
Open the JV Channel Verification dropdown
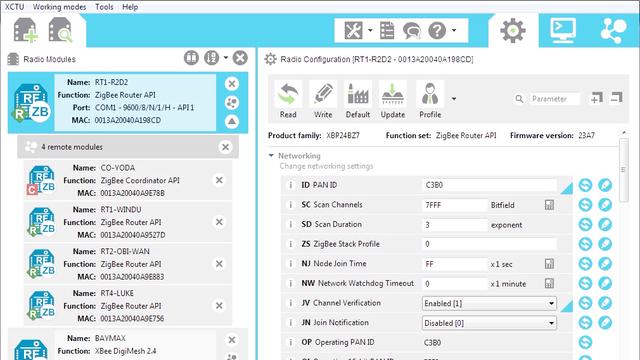tap(489, 303)
